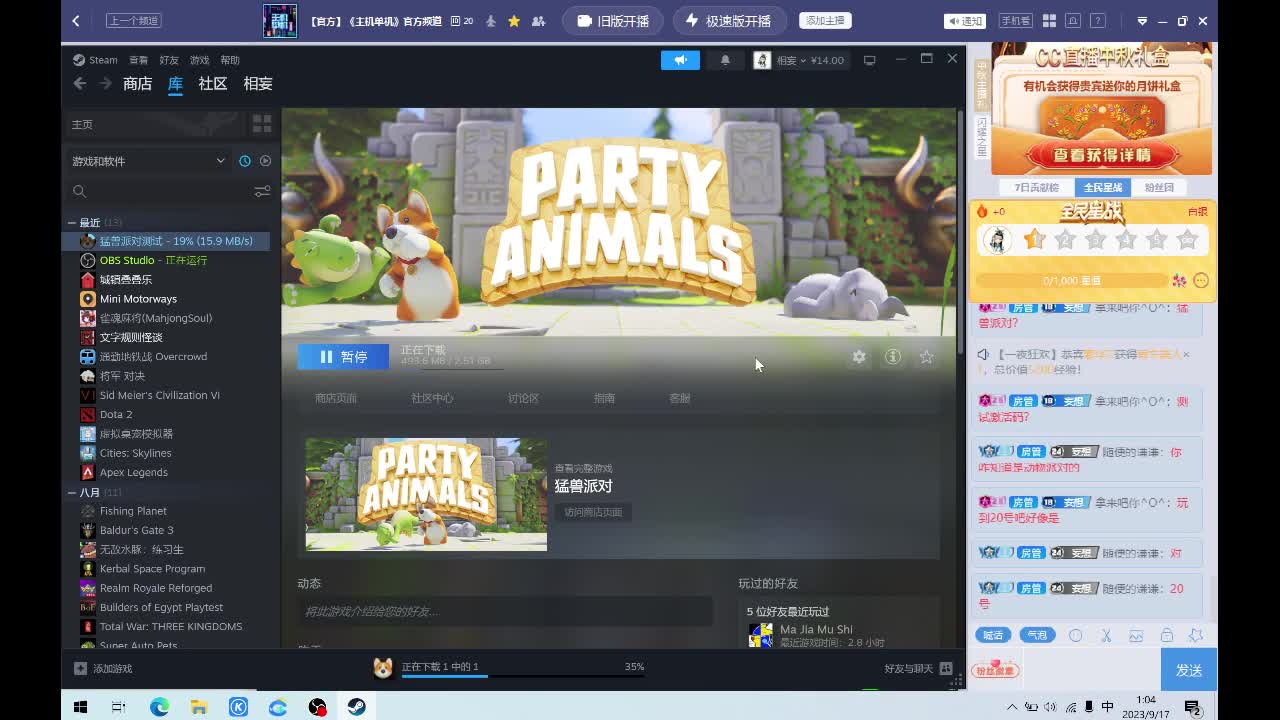Collapse the 最近 library section
Image resolution: width=1280 pixels, height=720 pixels.
click(x=72, y=222)
